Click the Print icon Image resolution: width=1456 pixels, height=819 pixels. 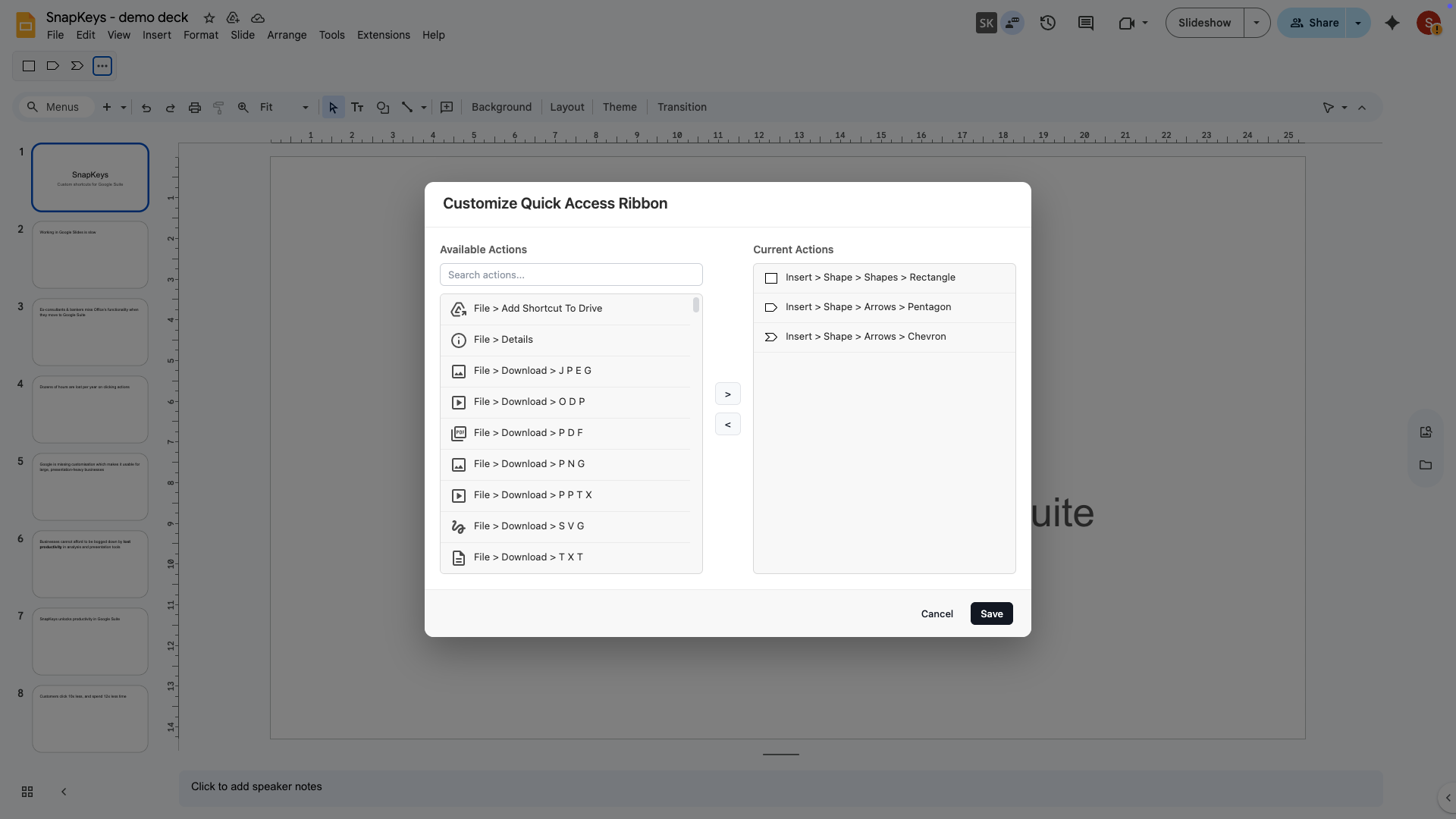(195, 107)
